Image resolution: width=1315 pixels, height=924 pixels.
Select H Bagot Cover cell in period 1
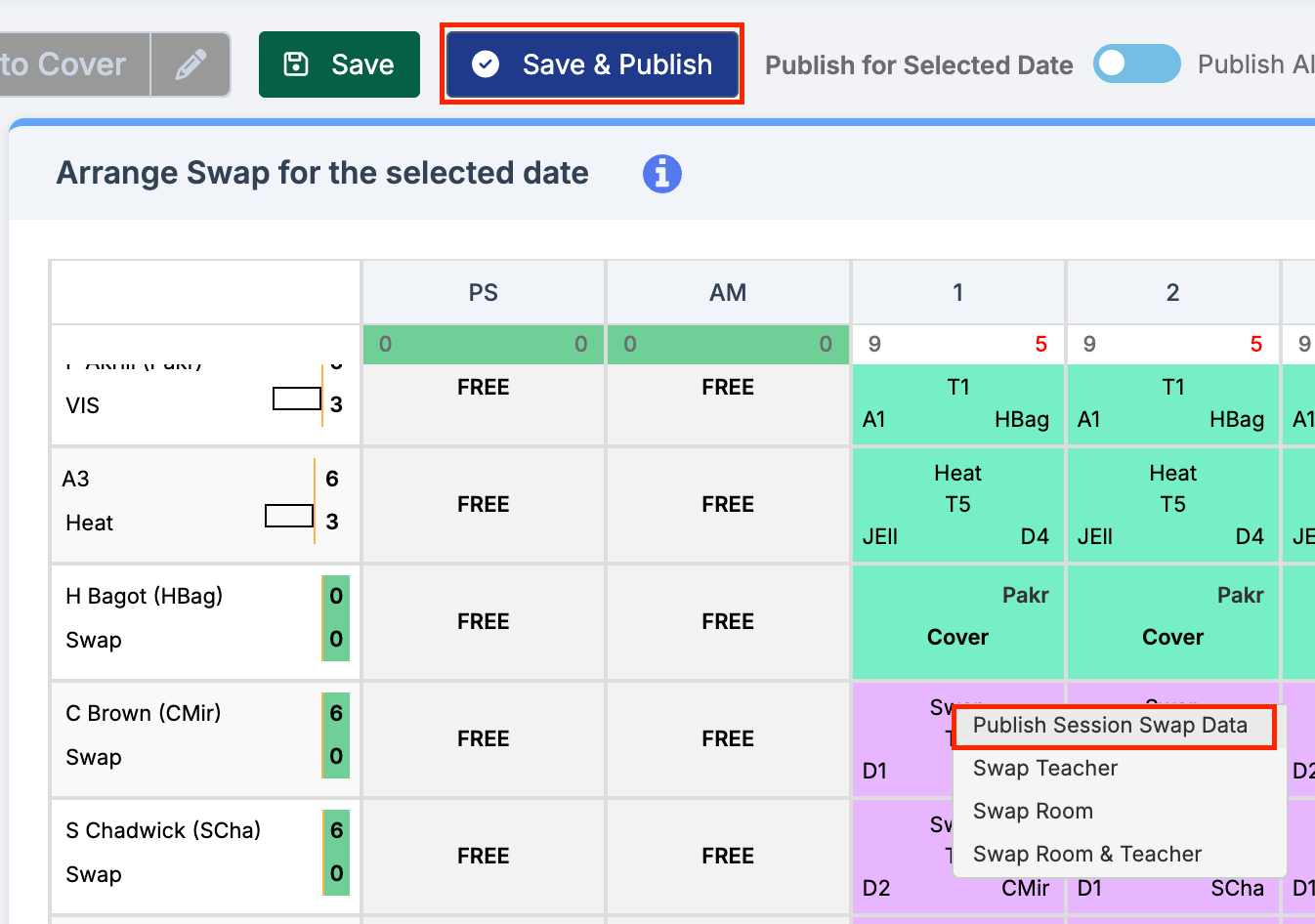tap(958, 621)
